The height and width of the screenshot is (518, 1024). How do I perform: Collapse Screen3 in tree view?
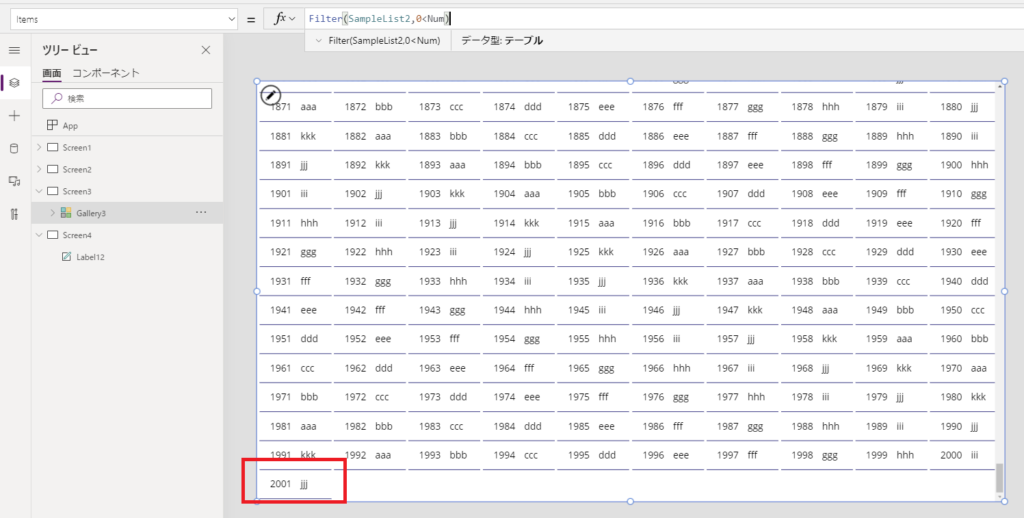pos(39,191)
